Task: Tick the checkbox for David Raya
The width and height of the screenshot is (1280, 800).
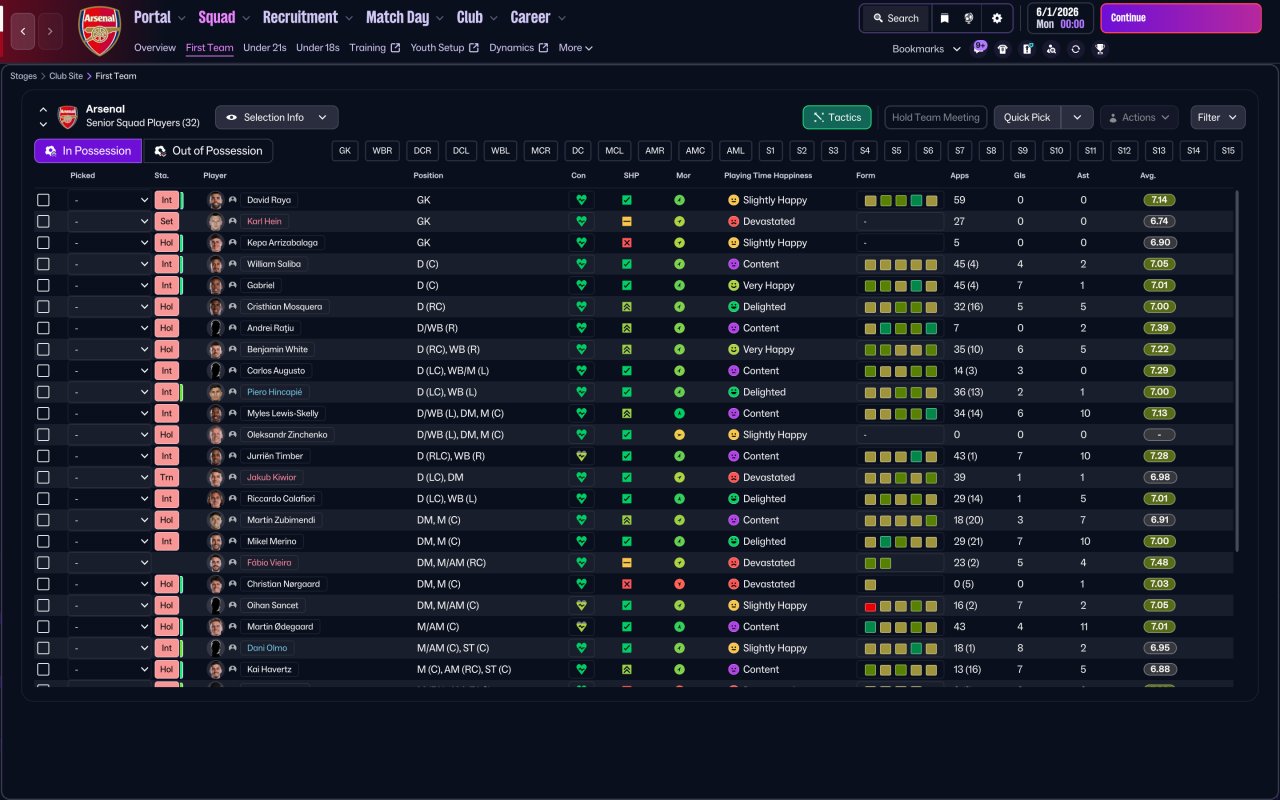Action: pyautogui.click(x=43, y=200)
